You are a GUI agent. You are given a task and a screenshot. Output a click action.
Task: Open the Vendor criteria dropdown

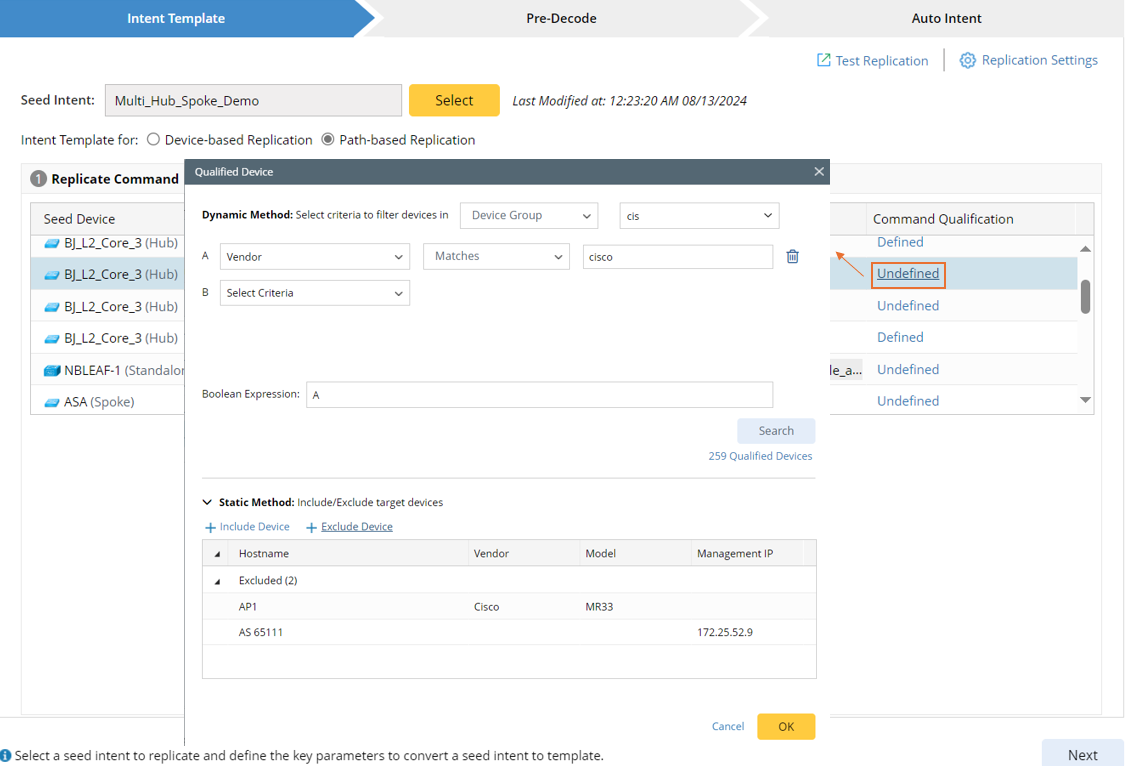(x=314, y=257)
